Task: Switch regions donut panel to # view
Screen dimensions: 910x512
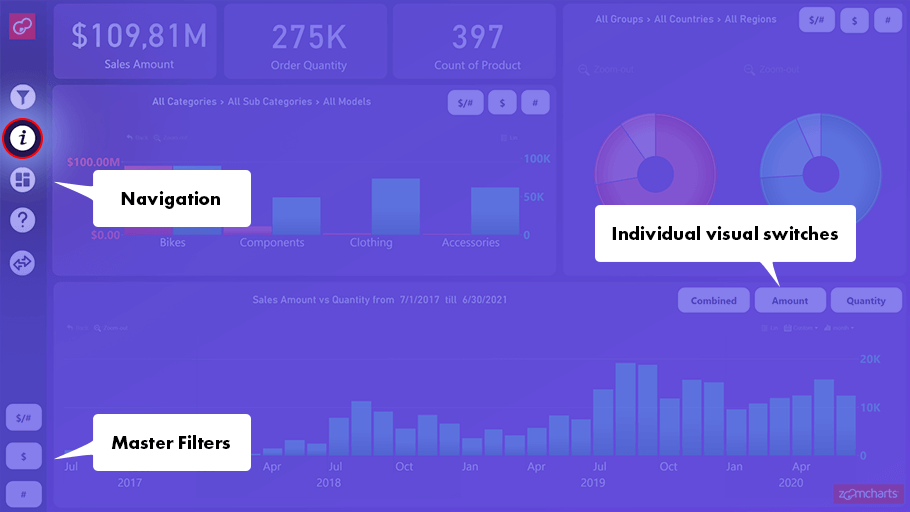Action: [887, 20]
